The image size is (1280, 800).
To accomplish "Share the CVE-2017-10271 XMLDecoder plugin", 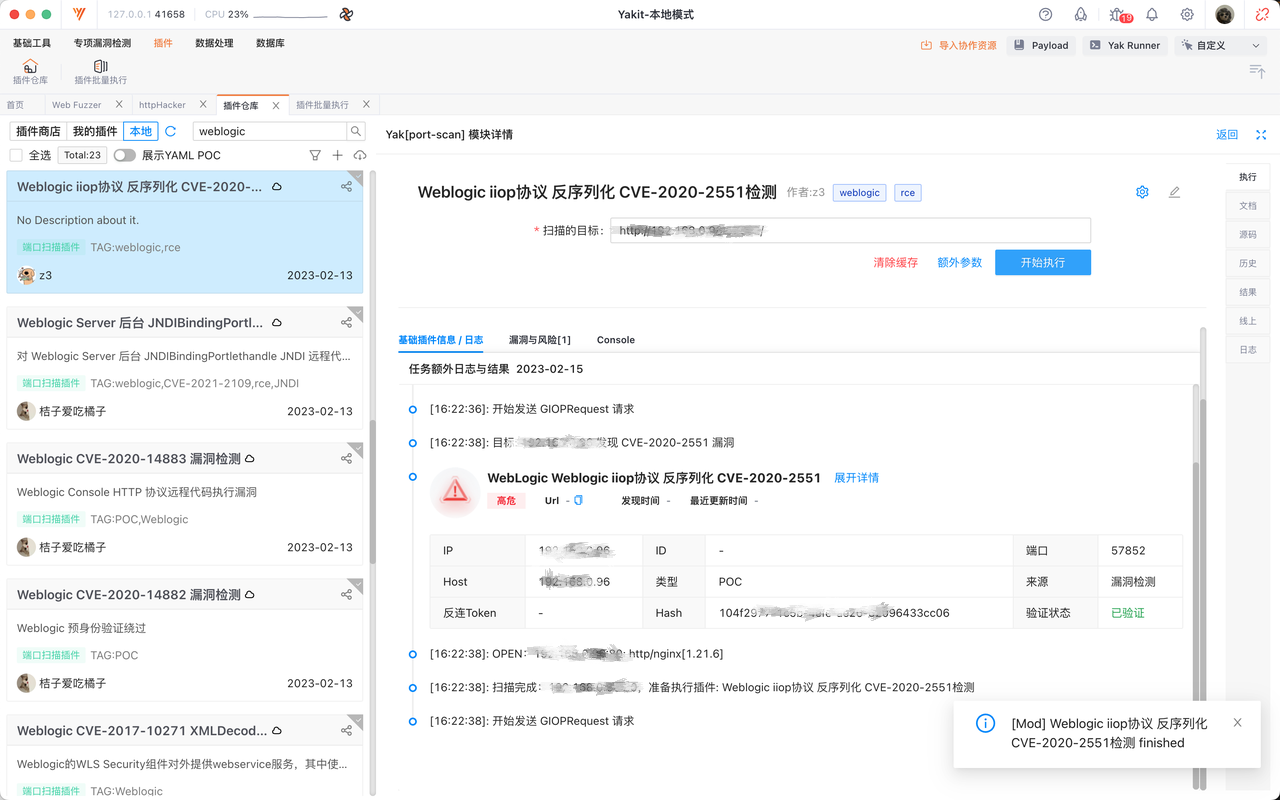I will (x=346, y=731).
